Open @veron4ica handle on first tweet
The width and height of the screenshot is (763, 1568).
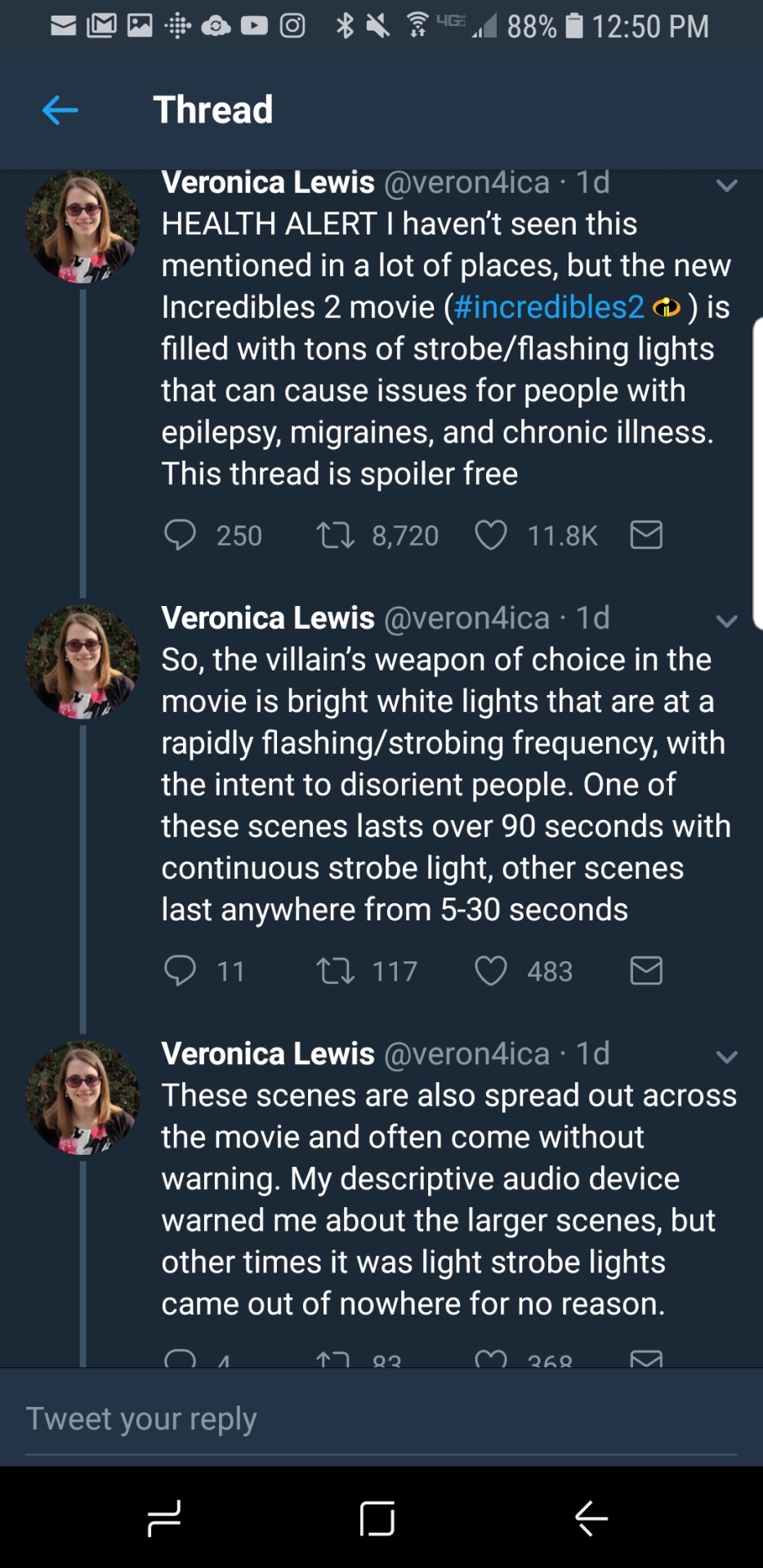tap(466, 182)
